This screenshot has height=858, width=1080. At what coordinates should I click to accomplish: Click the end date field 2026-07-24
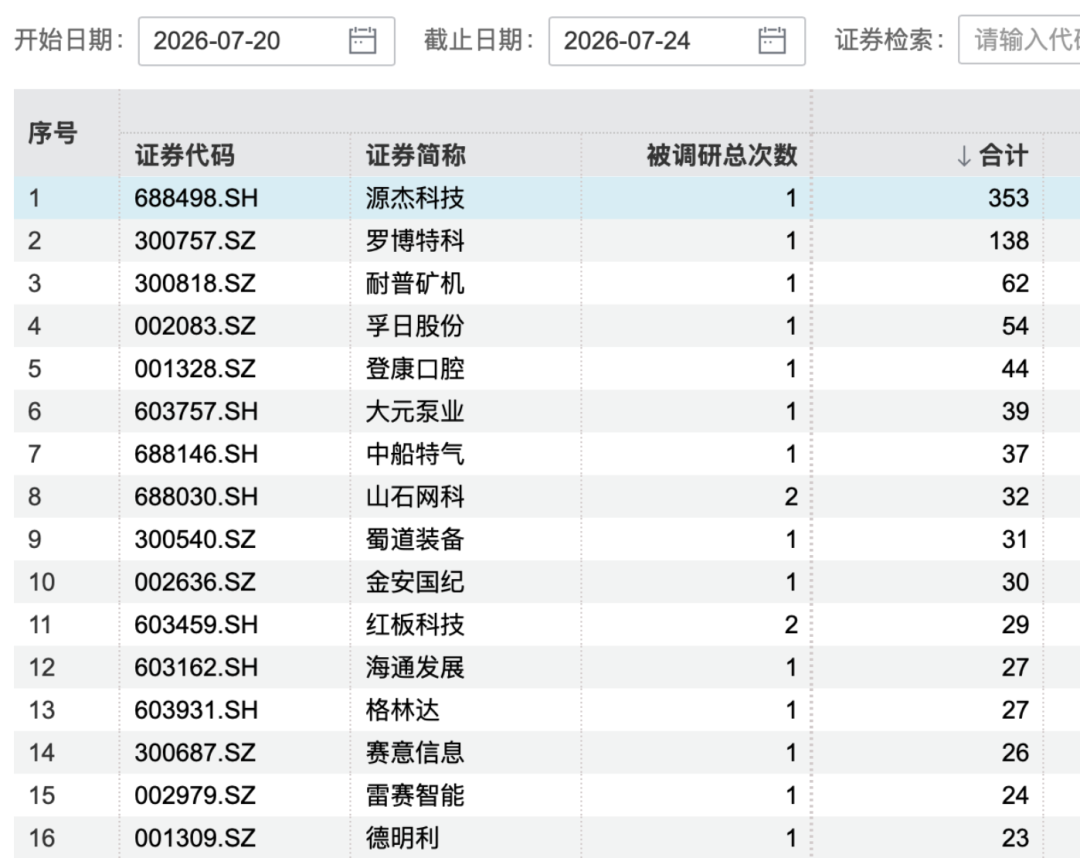coord(677,41)
